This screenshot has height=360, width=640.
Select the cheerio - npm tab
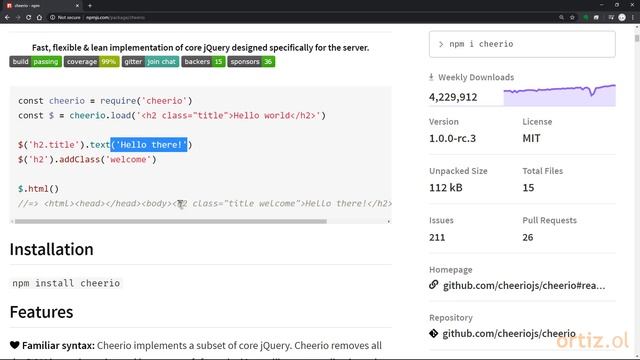pos(43,6)
